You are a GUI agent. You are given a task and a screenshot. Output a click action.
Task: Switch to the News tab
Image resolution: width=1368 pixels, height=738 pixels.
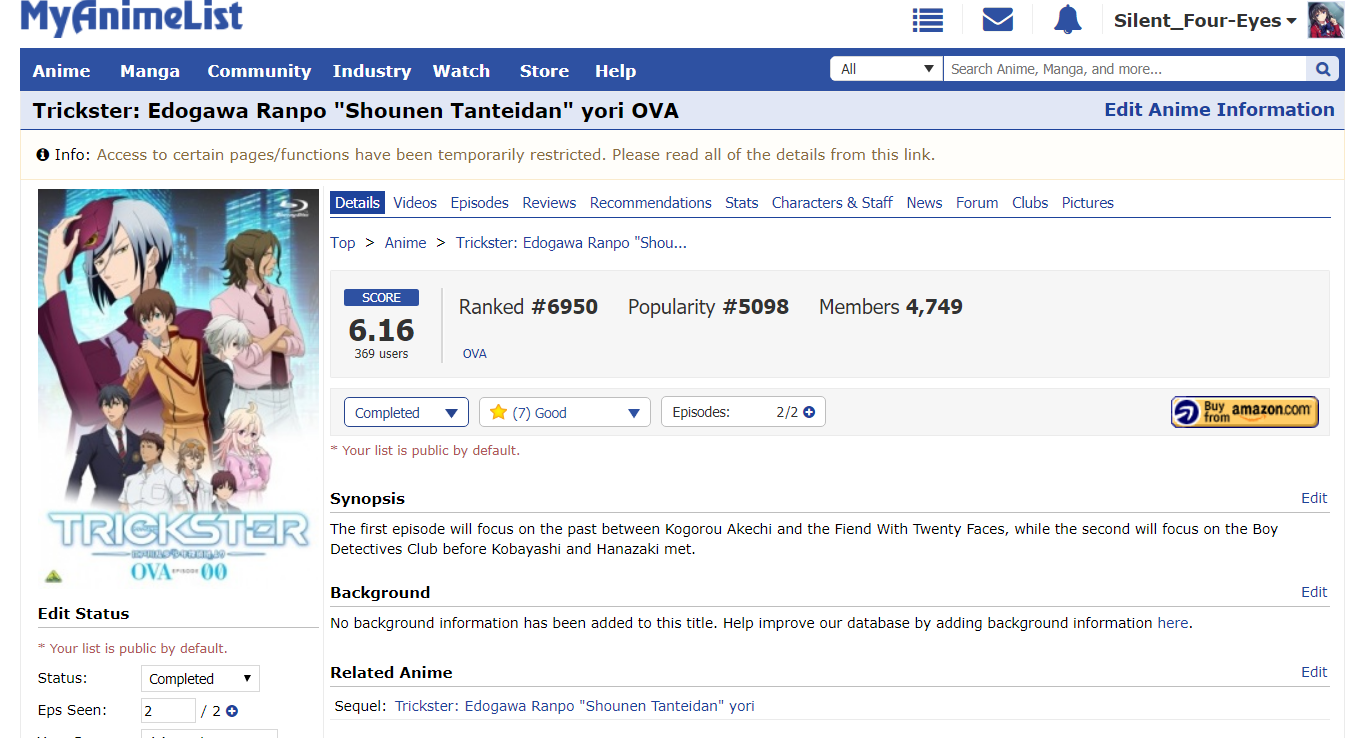pyautogui.click(x=924, y=203)
